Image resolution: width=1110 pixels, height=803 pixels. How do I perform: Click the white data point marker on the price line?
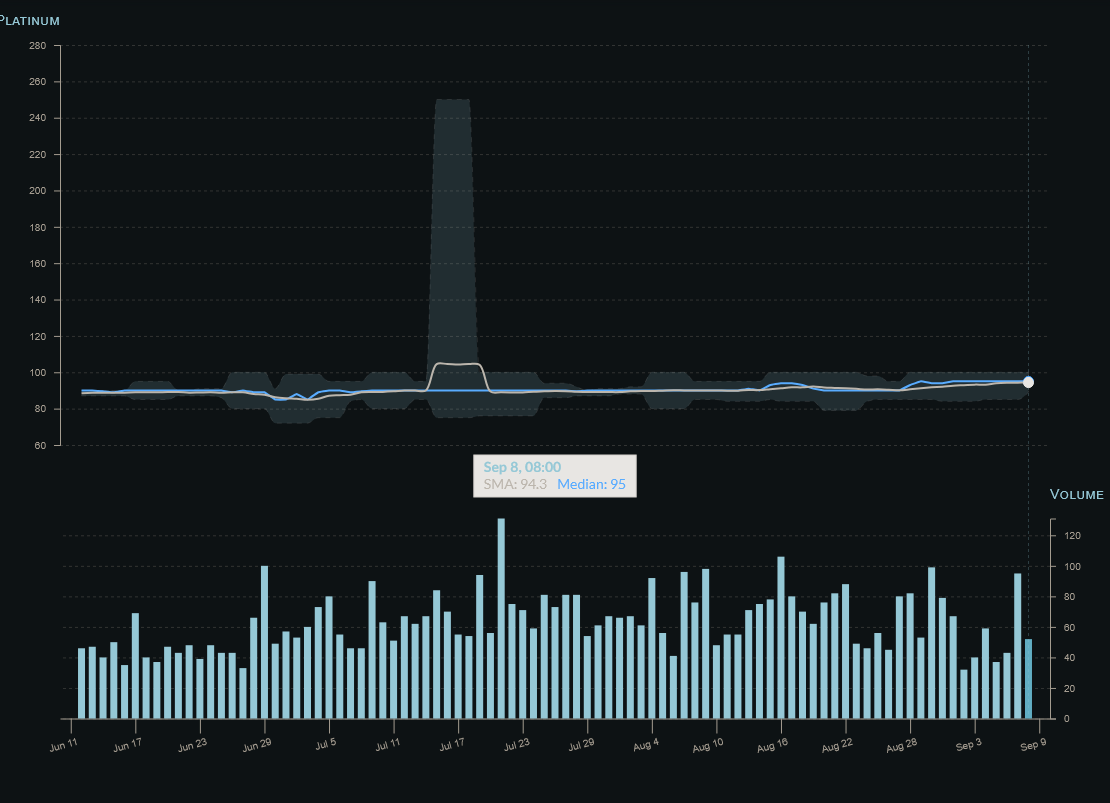tap(1029, 382)
